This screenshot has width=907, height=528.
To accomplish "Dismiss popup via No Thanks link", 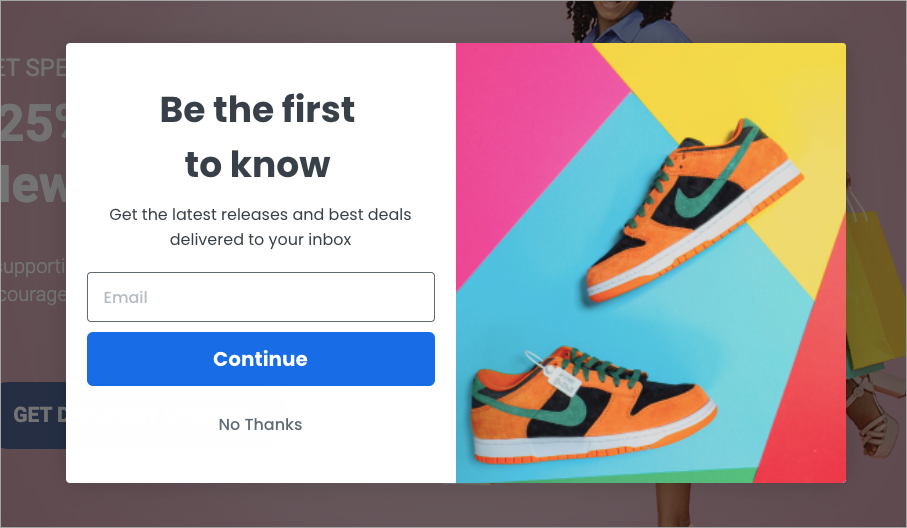I will pos(260,425).
